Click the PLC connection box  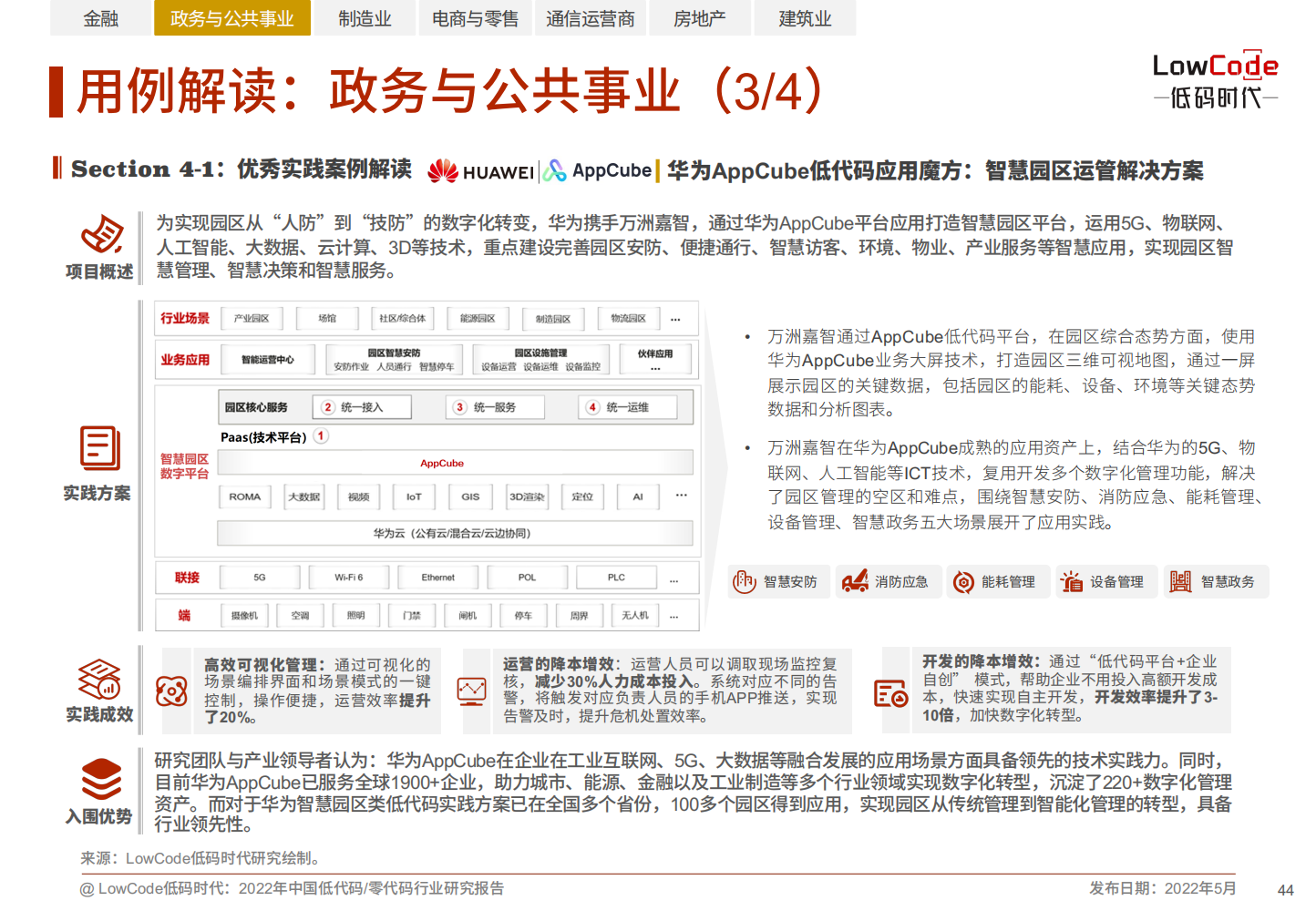point(617,578)
